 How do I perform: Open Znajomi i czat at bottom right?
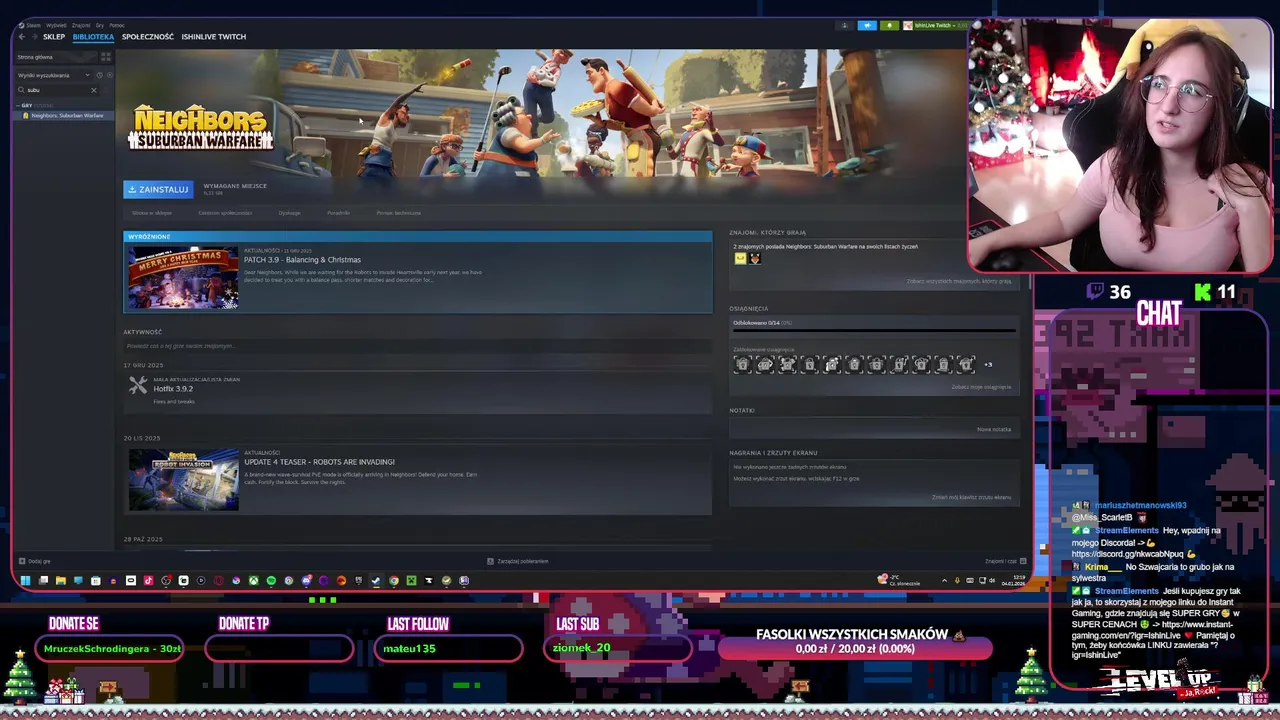1004,561
